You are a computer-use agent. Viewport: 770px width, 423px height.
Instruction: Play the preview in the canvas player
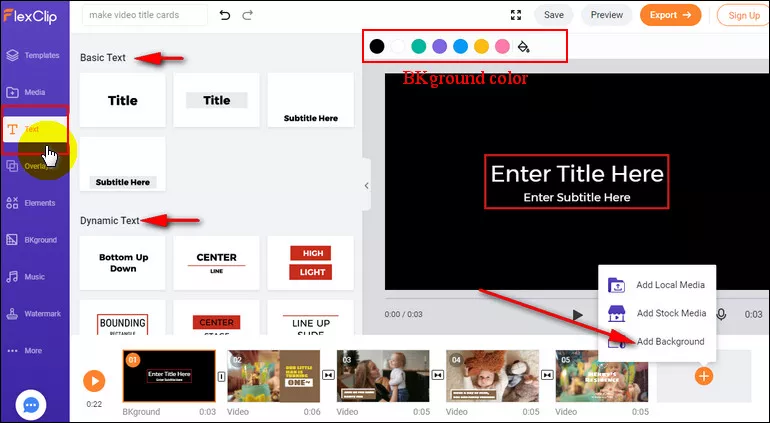pyautogui.click(x=578, y=314)
